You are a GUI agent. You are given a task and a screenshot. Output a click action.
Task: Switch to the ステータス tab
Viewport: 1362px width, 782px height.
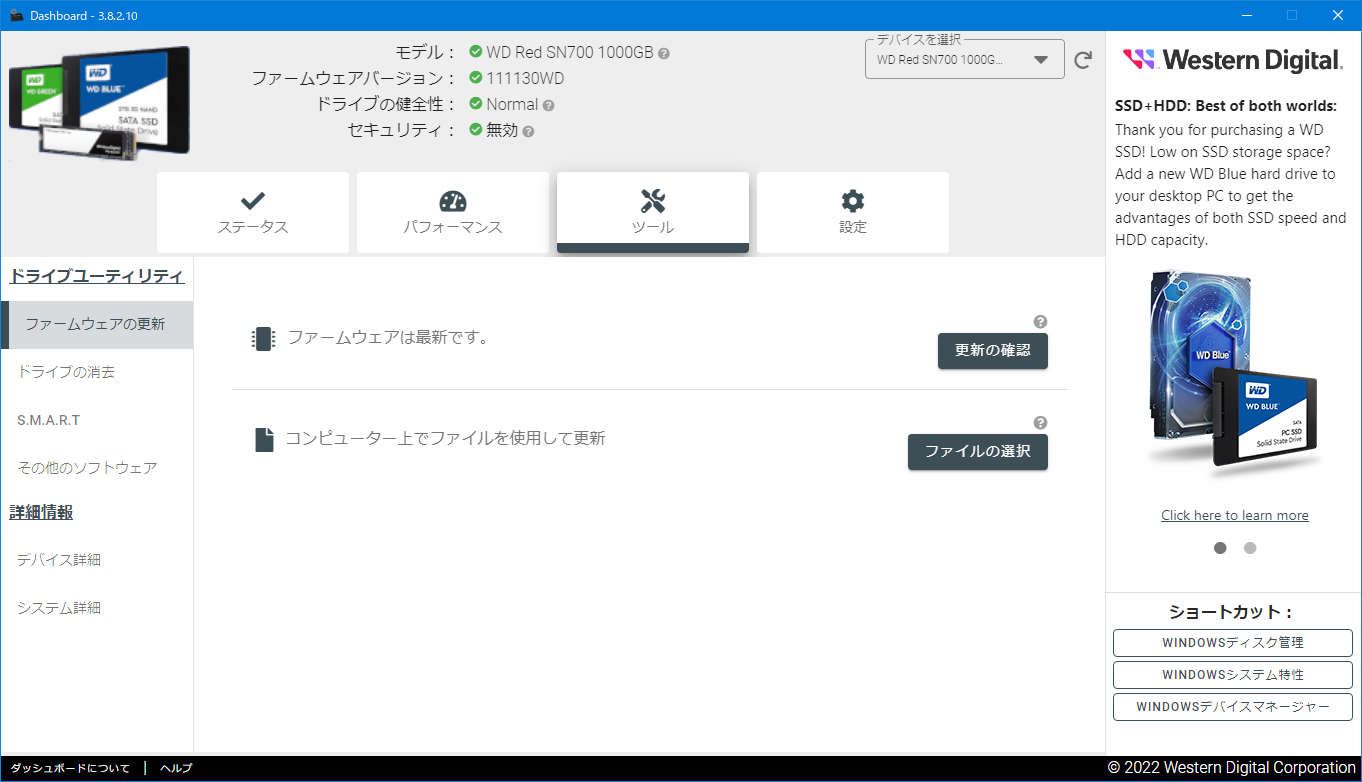(253, 212)
